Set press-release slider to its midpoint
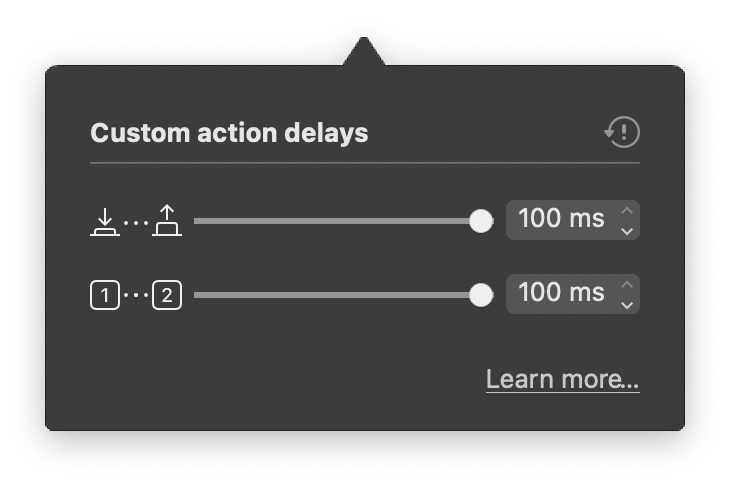Viewport: 730px width, 484px height. point(343,221)
